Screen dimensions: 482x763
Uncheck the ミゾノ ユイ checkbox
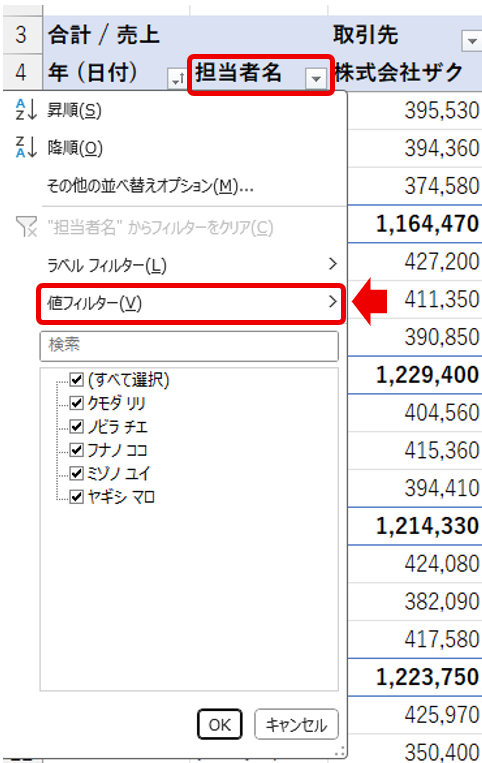pos(77,473)
